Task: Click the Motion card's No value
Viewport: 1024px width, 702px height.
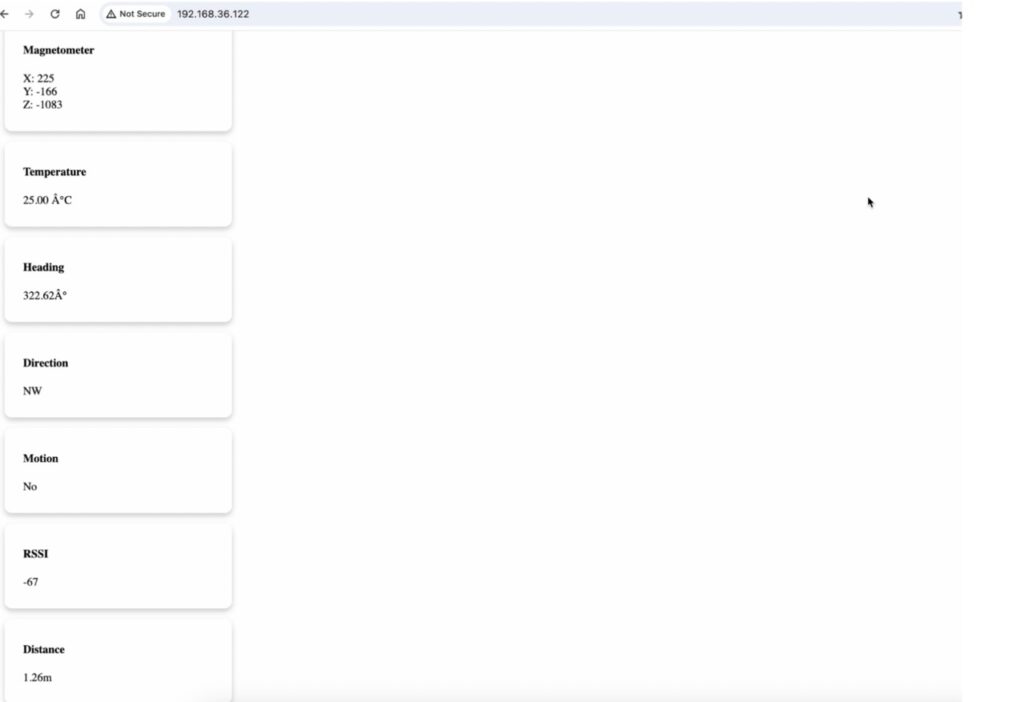Action: [30, 487]
